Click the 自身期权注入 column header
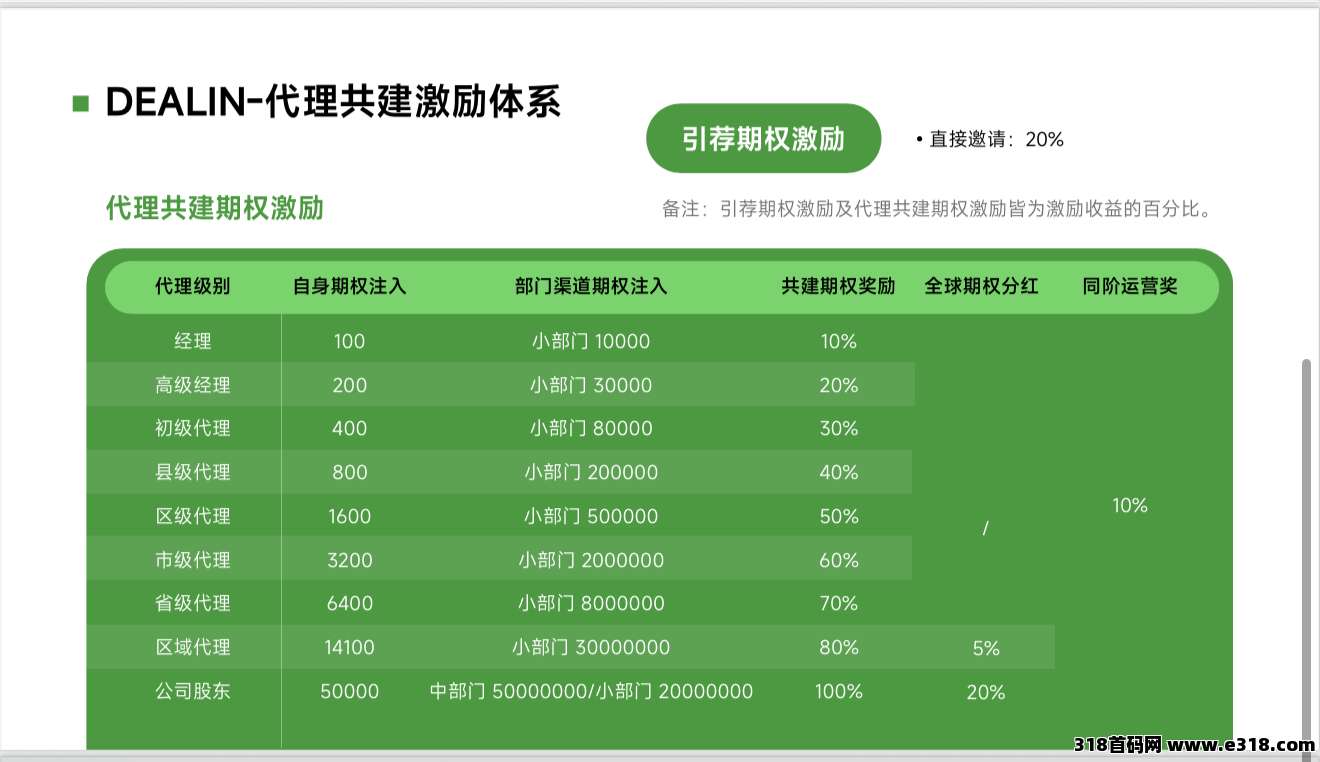1320x762 pixels. pos(349,286)
